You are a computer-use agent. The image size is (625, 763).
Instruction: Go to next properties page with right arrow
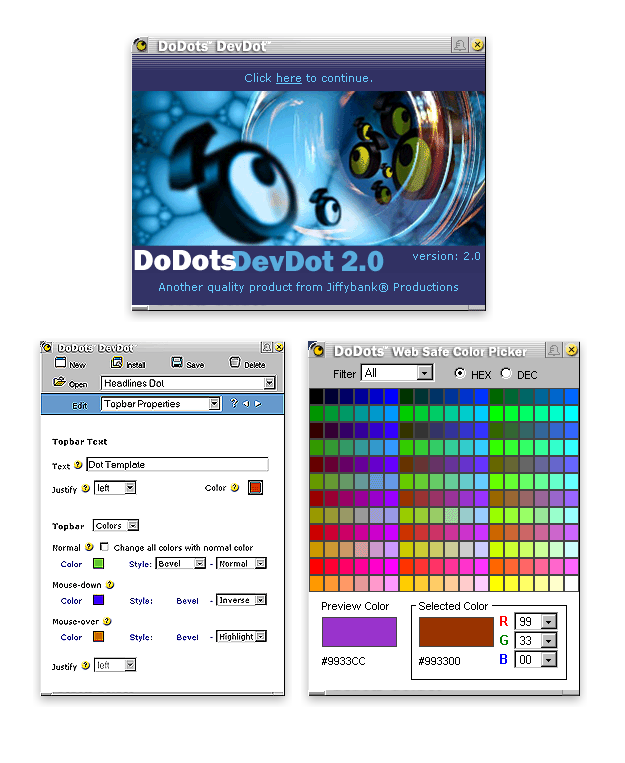pos(258,404)
